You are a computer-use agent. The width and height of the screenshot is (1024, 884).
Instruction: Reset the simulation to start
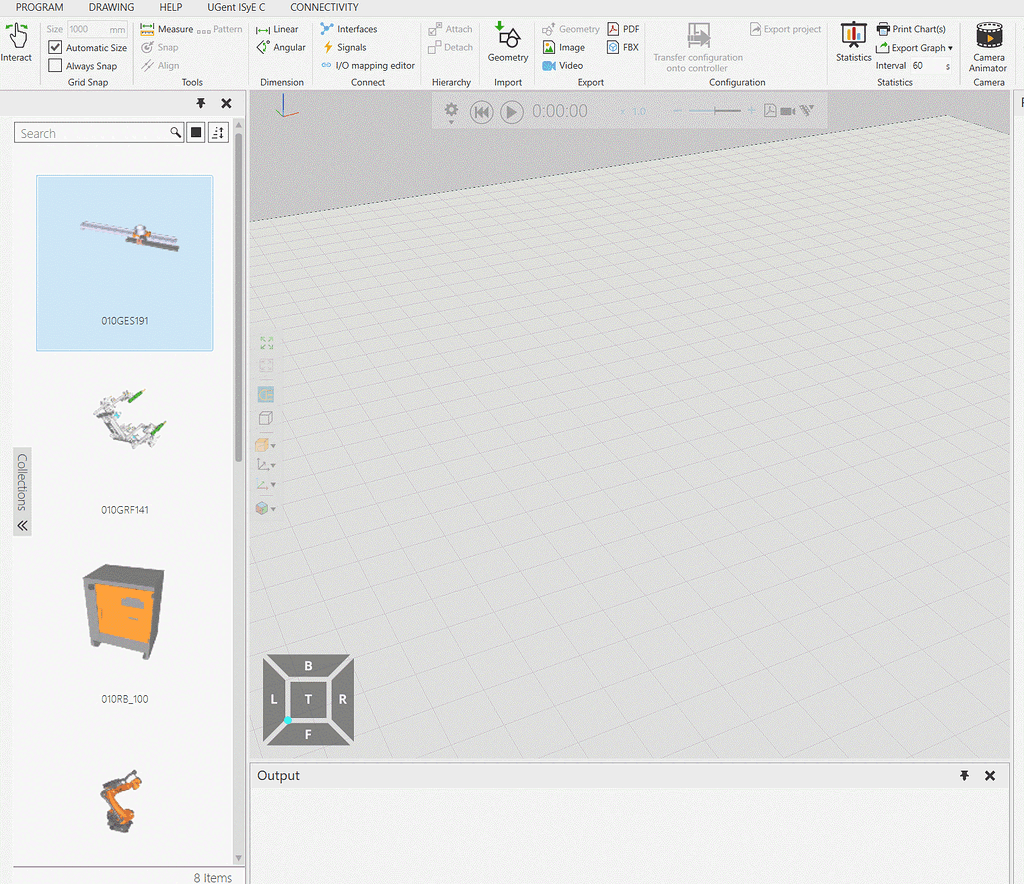tap(481, 112)
